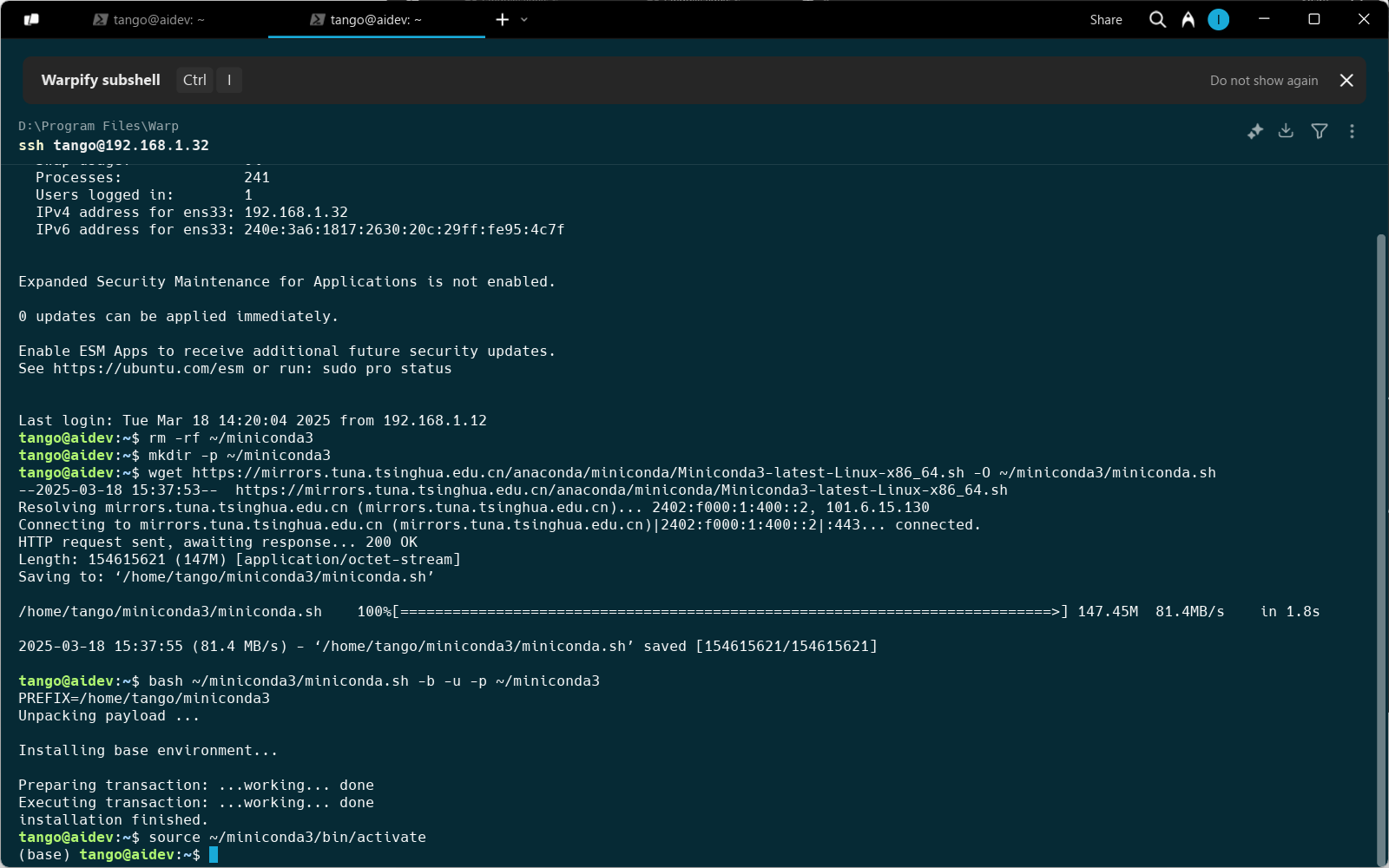The image size is (1389, 868).
Task: Open the Warp tabs panel icon
Action: (x=31, y=19)
